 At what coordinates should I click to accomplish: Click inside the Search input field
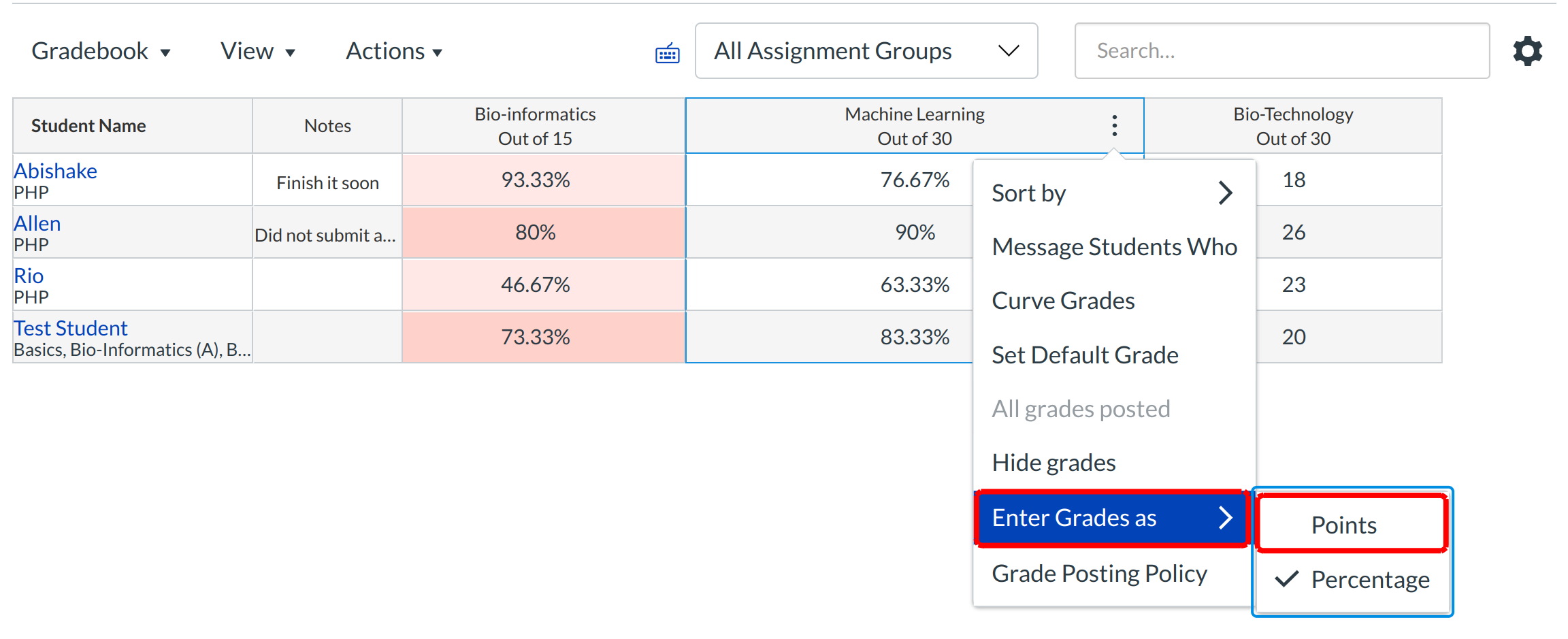click(1281, 51)
